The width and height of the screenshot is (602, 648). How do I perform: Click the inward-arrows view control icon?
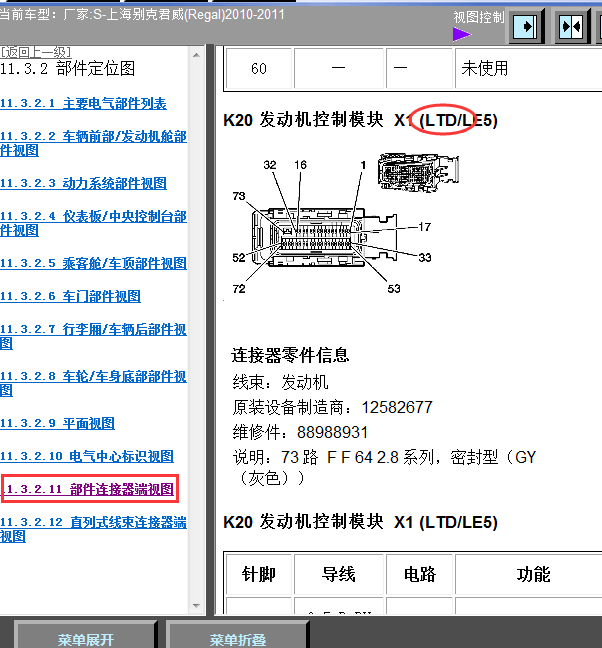[572, 27]
